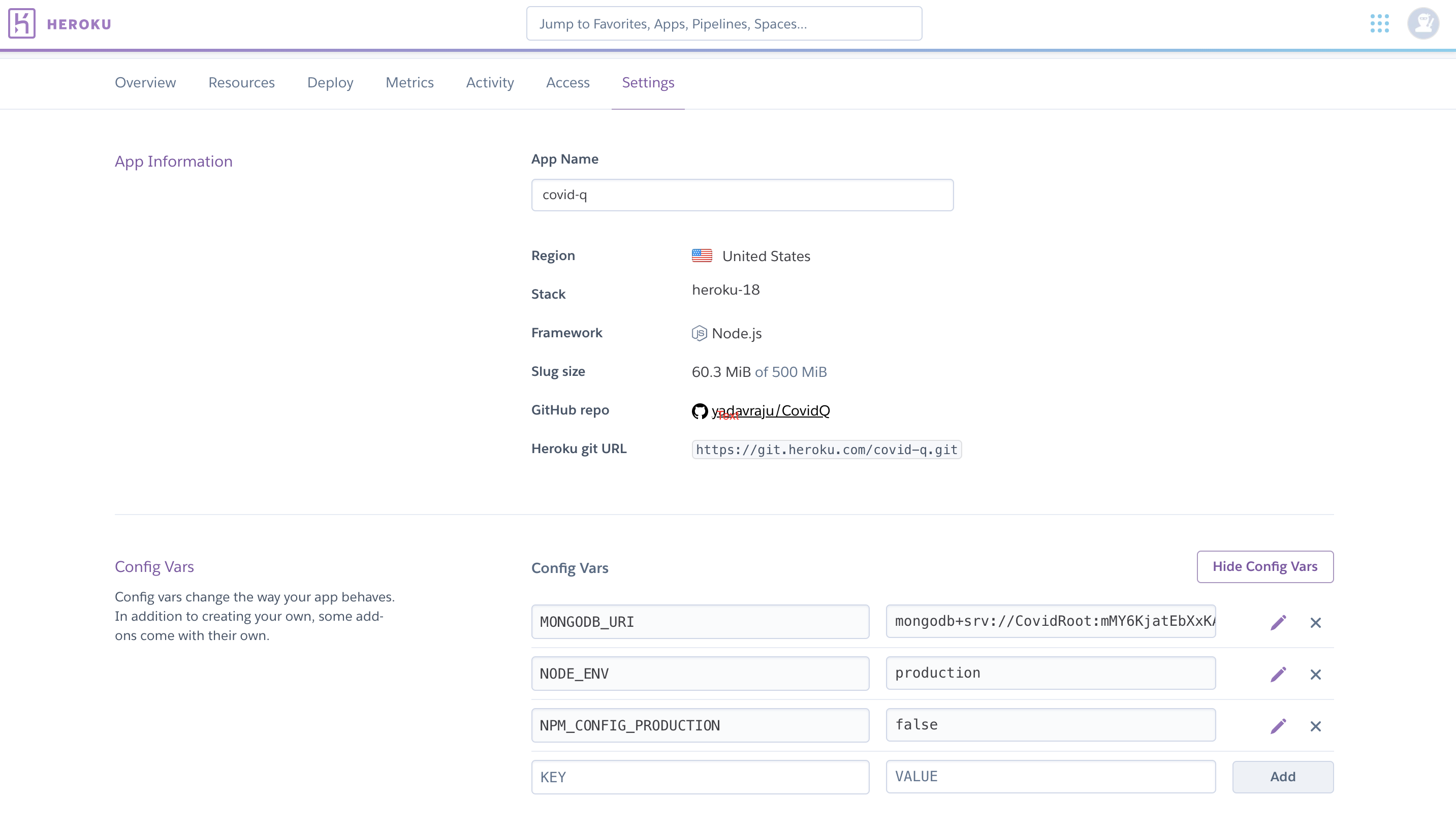Viewport: 1456px width, 831px height.
Task: Click the Node.js framework text
Action: (x=737, y=334)
